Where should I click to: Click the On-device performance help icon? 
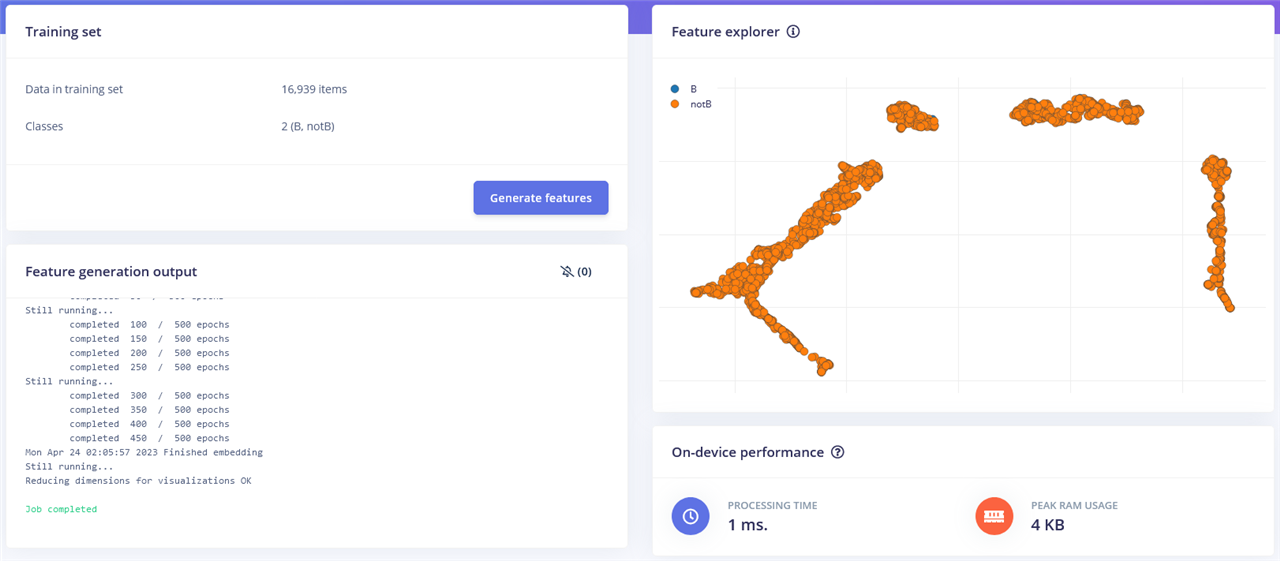(838, 452)
